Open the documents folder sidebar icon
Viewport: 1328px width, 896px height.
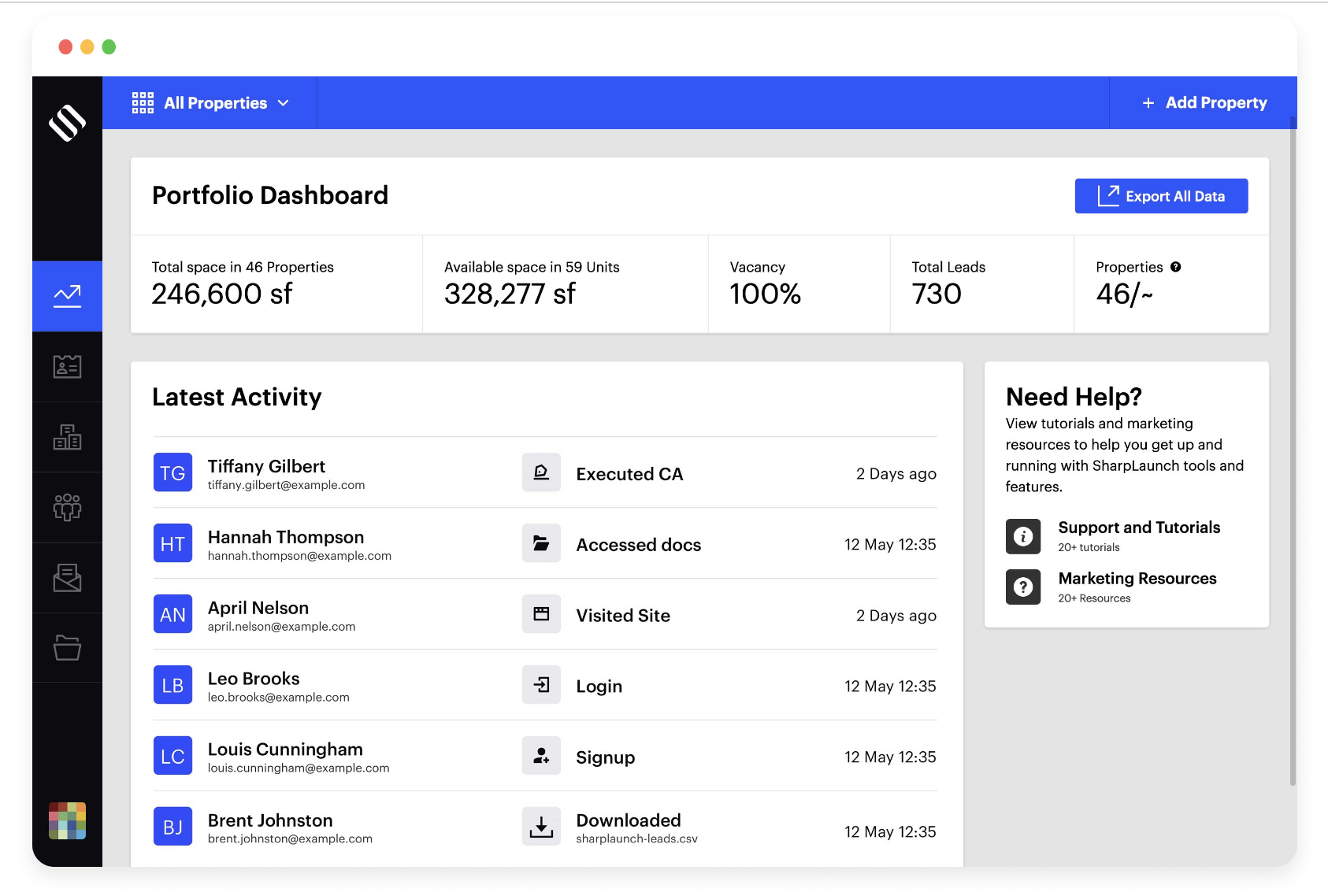[x=67, y=648]
